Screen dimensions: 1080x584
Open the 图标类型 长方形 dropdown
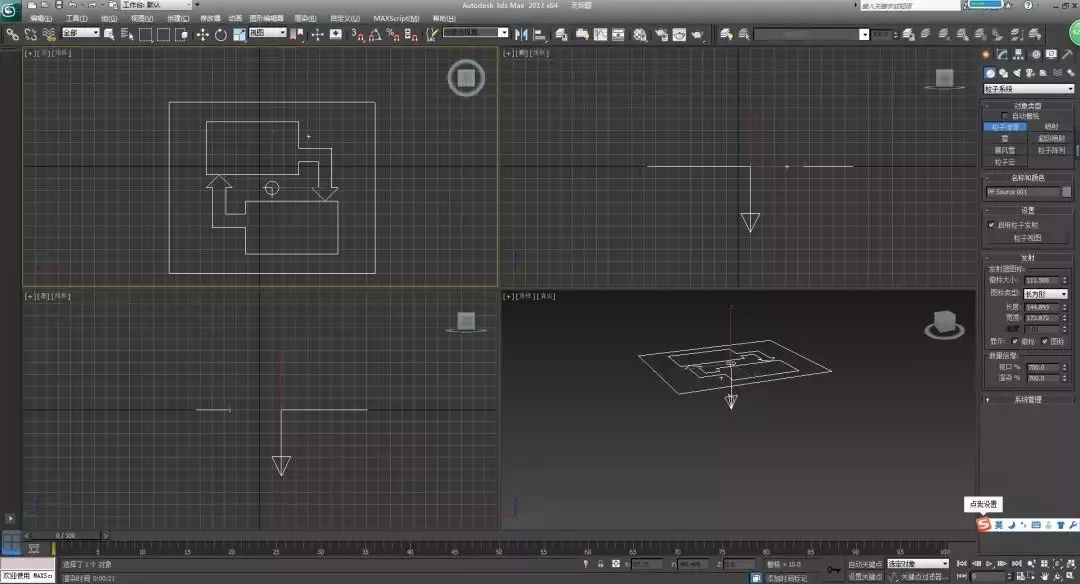1046,294
